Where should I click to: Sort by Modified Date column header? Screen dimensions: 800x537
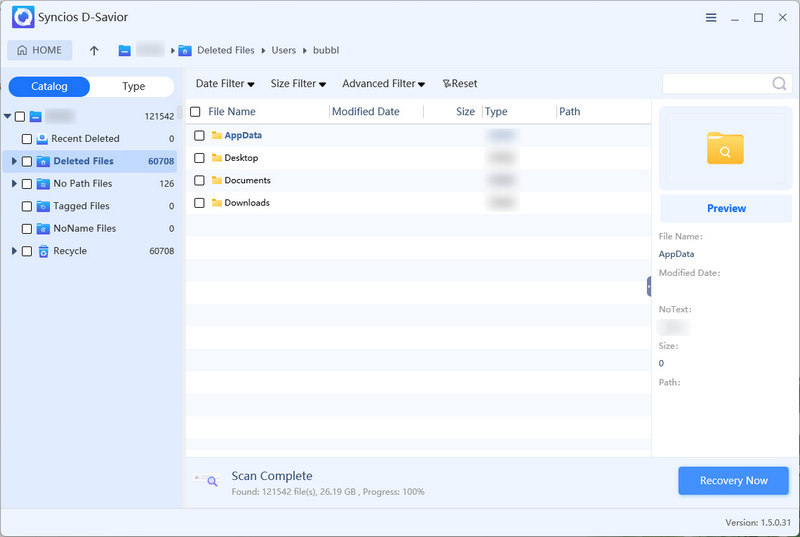point(365,112)
